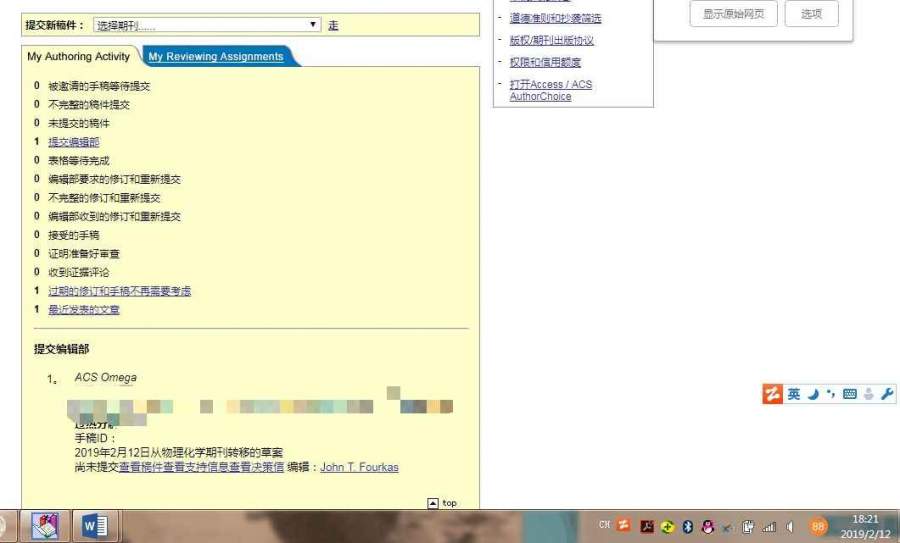Open the 提交编辑部 link
Image resolution: width=900 pixels, height=543 pixels.
coord(73,142)
